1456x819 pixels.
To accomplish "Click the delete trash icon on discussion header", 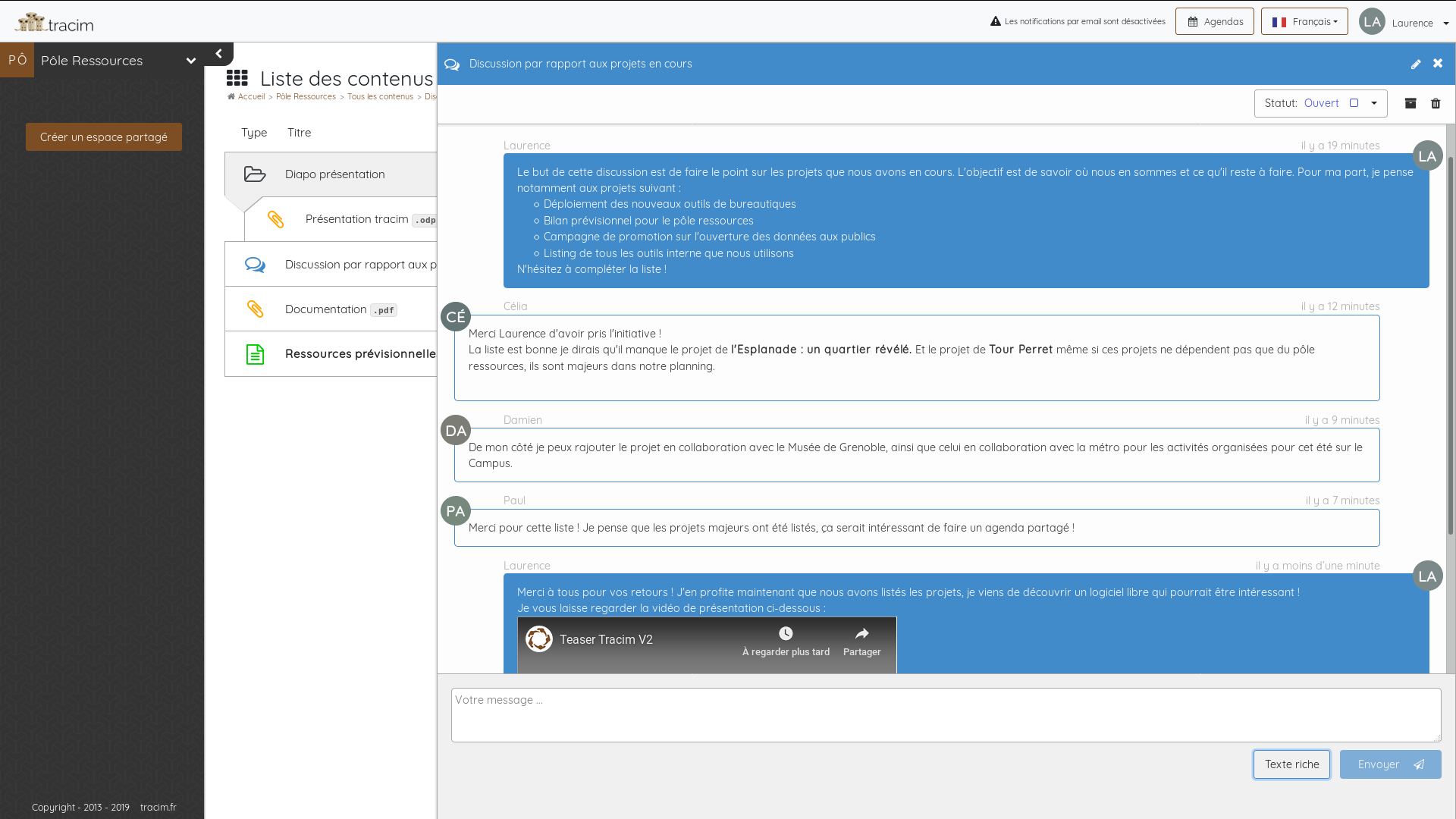I will pos(1436,103).
